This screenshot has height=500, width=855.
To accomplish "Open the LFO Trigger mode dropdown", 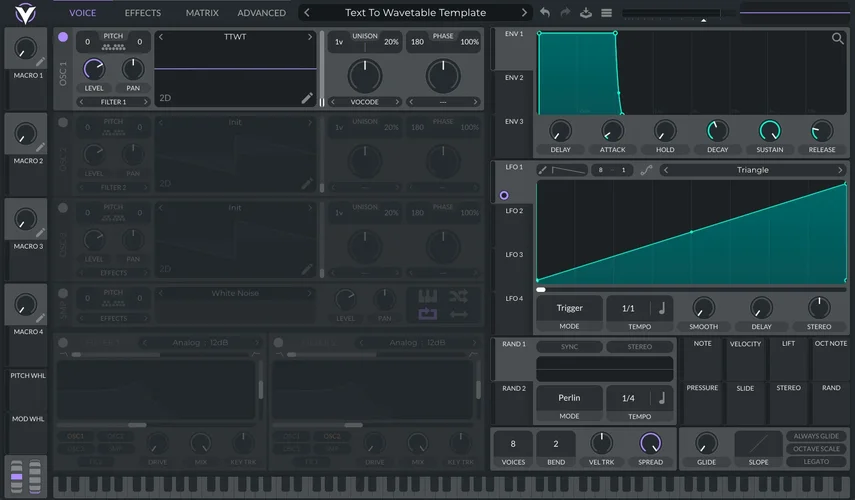I will pos(569,309).
